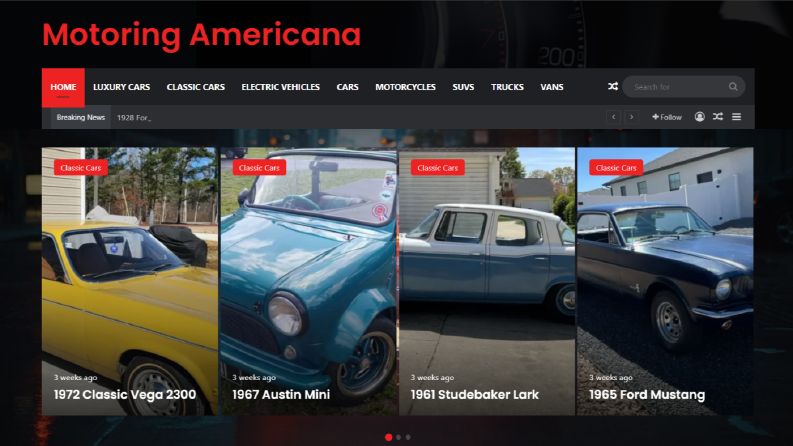The image size is (793, 446).
Task: Click the dark blue Mustang thumbnail
Action: click(665, 281)
